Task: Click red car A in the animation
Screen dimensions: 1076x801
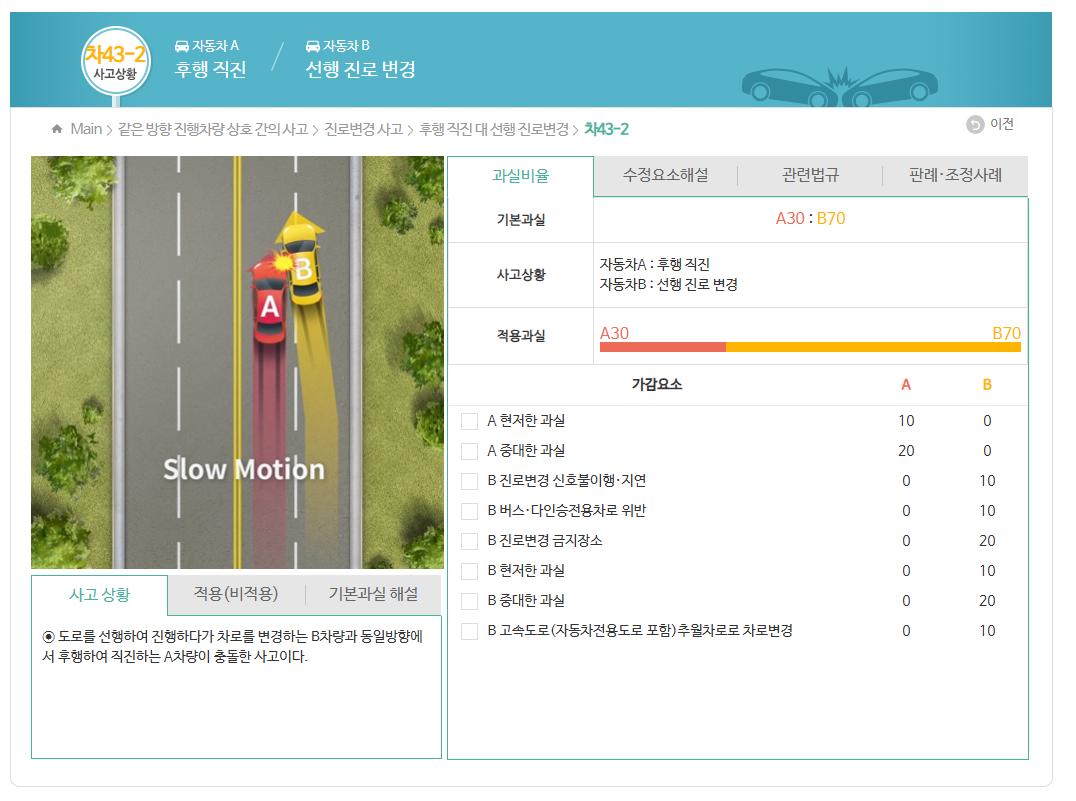Action: click(x=268, y=303)
